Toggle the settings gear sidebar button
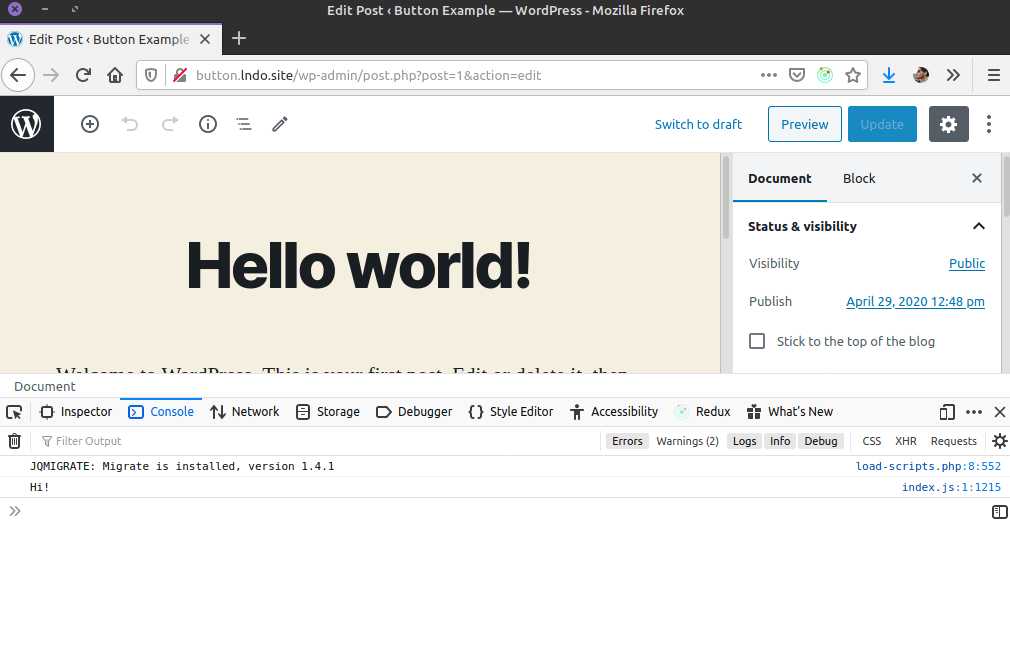1010x658 pixels. point(948,124)
